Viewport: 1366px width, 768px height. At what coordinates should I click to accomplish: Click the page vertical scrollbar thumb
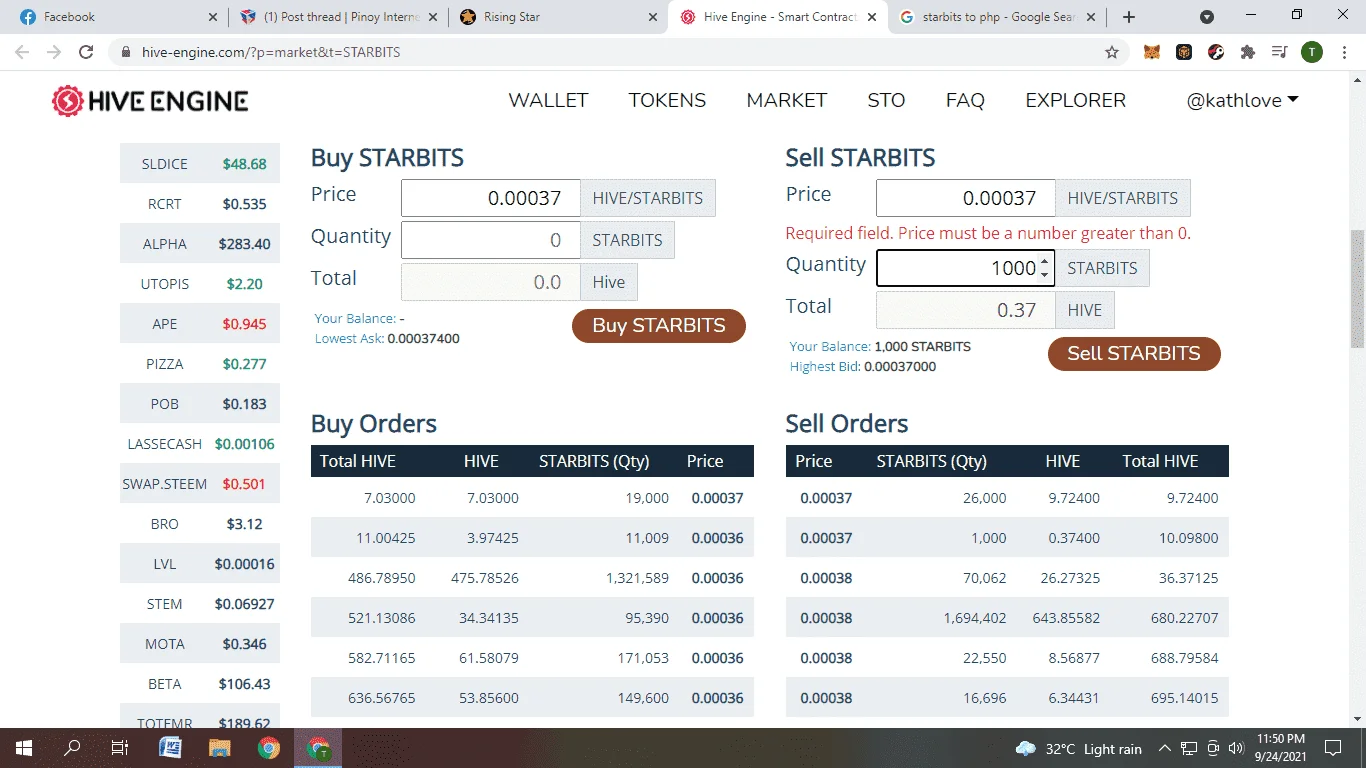point(1357,289)
